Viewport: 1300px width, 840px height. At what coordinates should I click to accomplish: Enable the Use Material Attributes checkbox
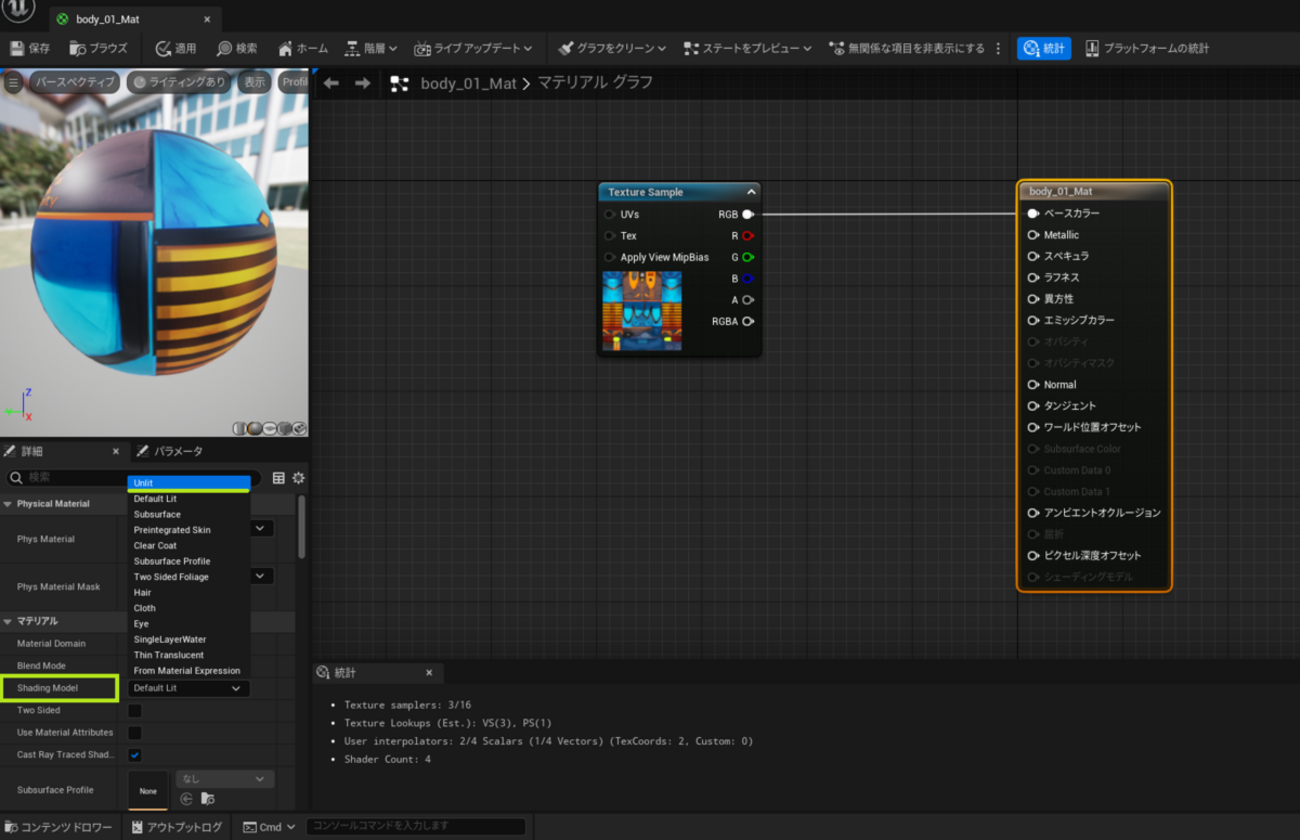[x=135, y=733]
